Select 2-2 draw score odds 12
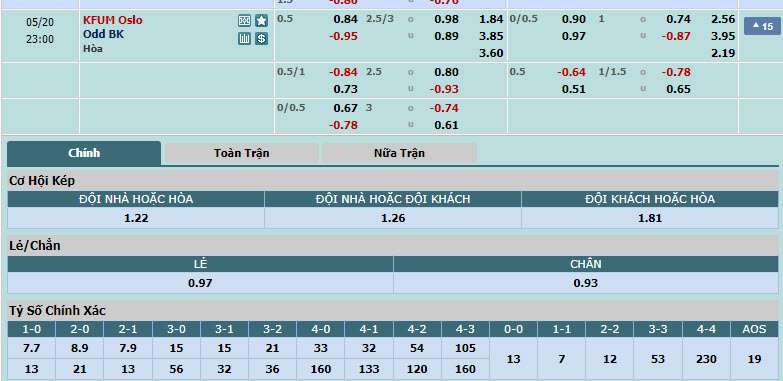The height and width of the screenshot is (381, 783). point(610,359)
